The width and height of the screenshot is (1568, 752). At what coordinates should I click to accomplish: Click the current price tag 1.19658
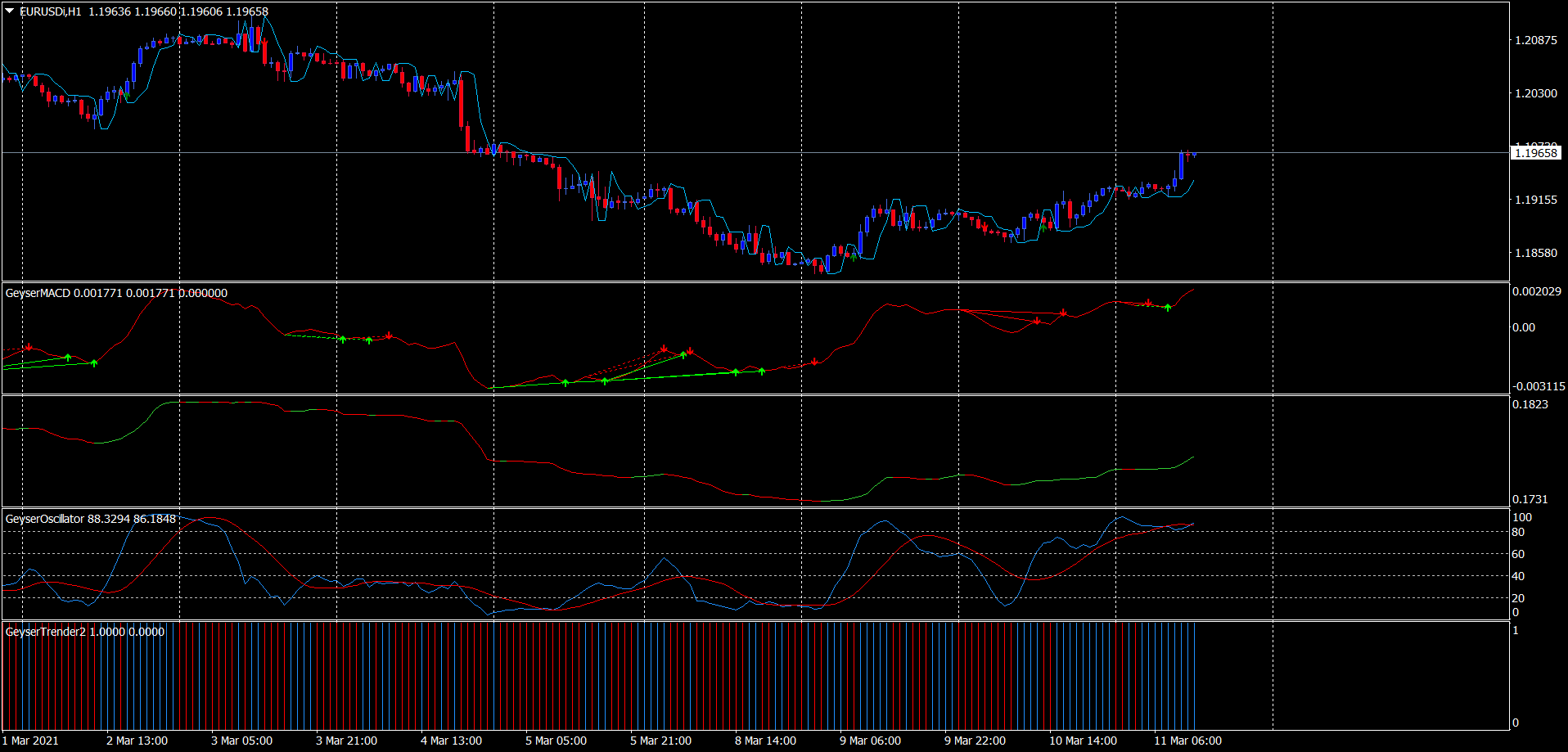[x=1535, y=153]
